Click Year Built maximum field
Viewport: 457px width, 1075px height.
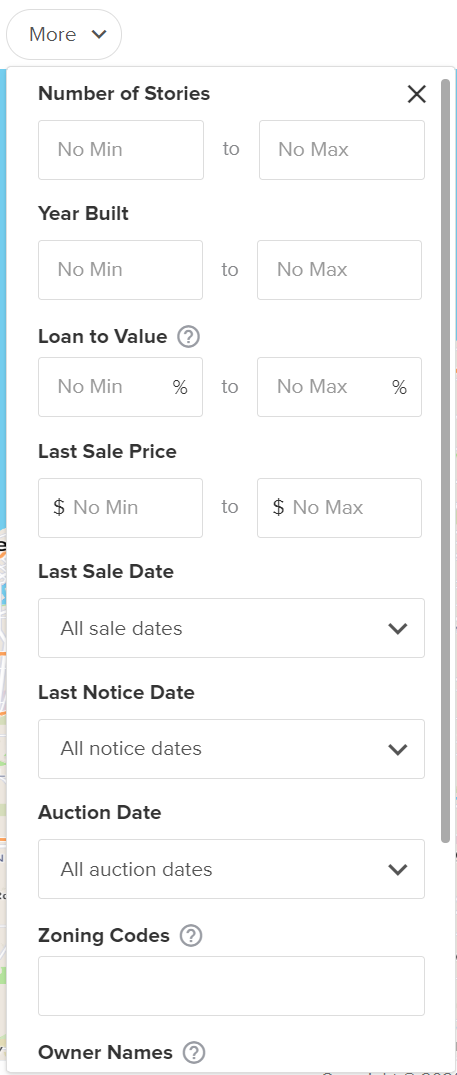point(340,270)
